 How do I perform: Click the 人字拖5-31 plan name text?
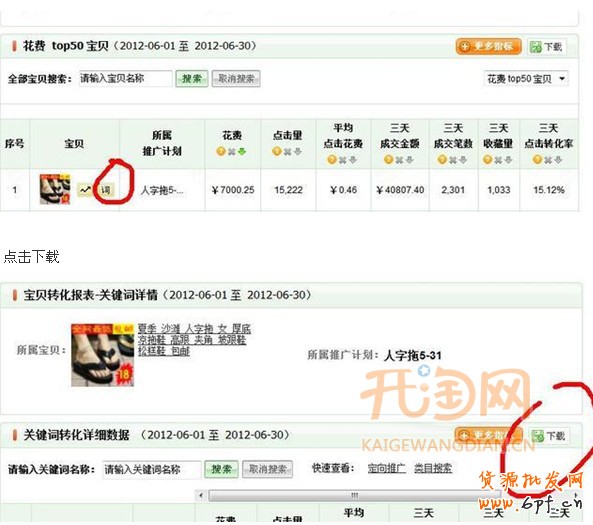coord(413,356)
